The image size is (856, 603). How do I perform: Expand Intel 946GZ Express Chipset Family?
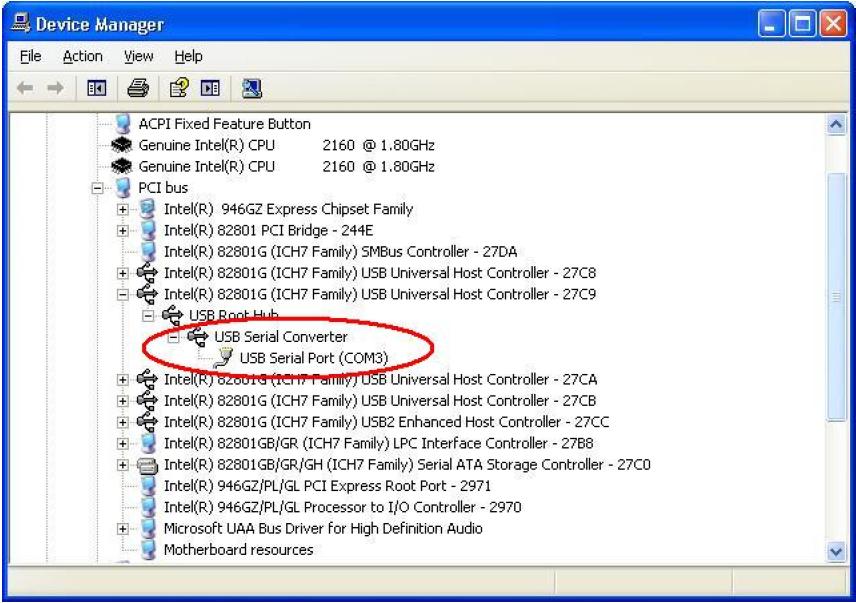click(122, 210)
